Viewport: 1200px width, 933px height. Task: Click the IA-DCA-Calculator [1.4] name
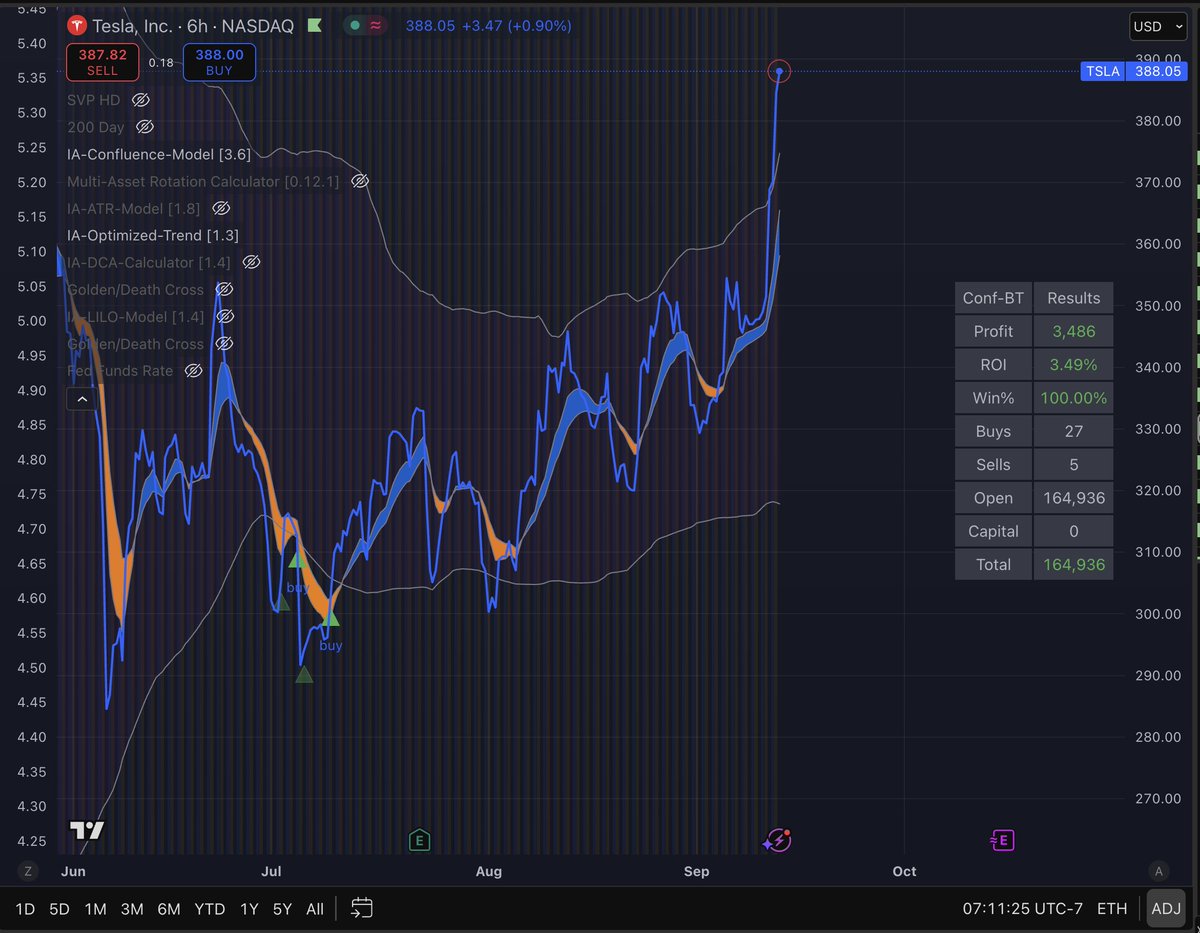149,262
